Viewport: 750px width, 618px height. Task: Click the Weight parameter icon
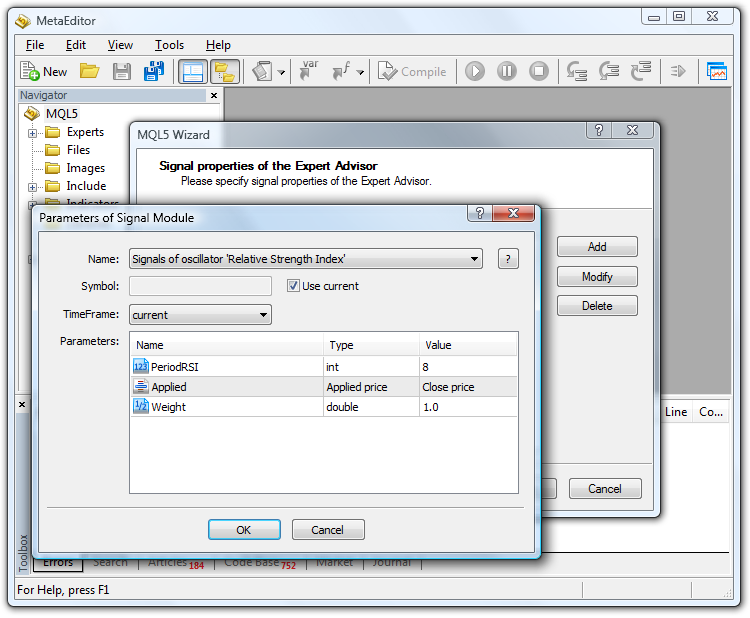(x=141, y=406)
